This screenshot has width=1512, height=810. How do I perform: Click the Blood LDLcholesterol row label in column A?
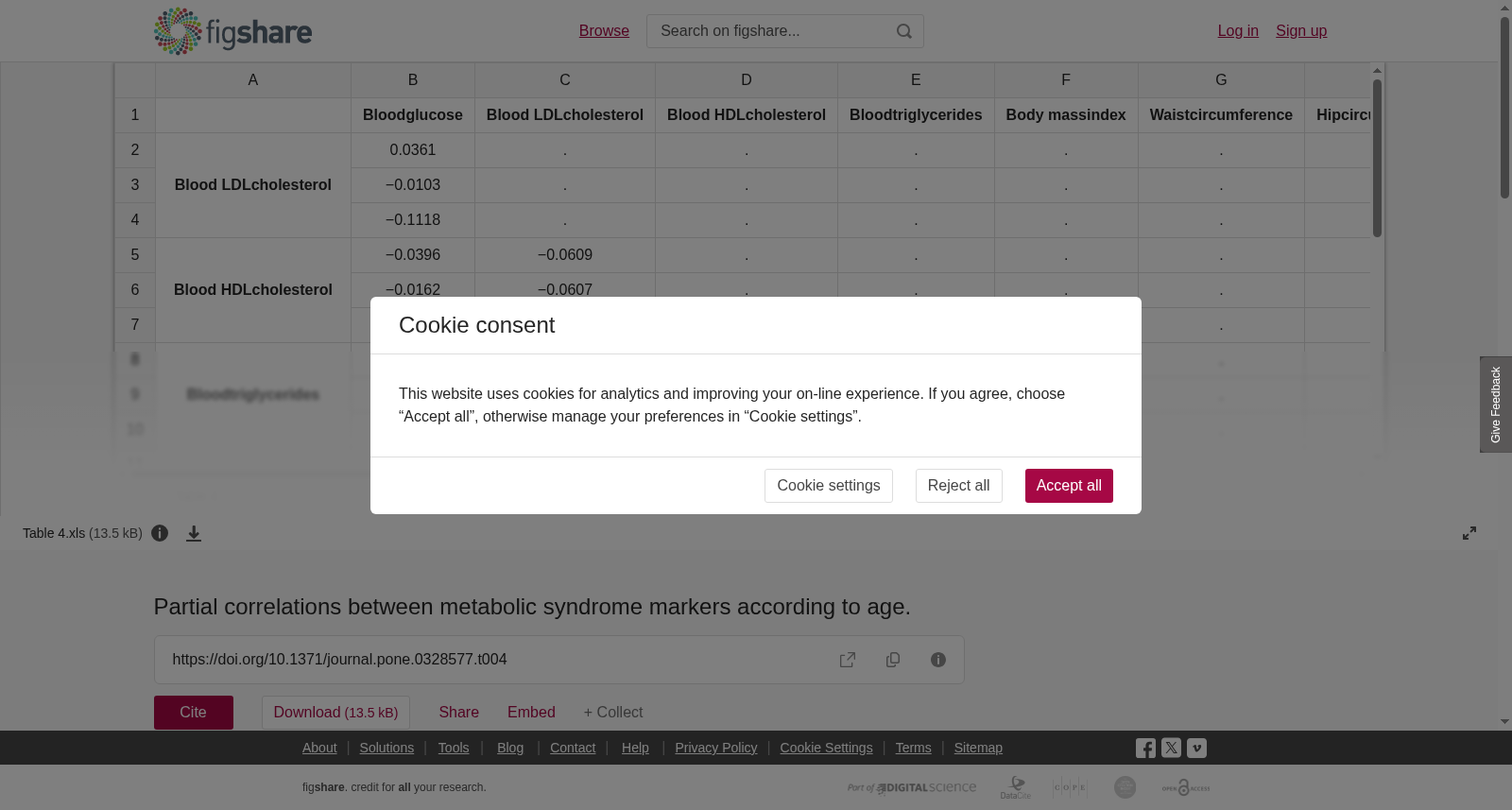[253, 185]
